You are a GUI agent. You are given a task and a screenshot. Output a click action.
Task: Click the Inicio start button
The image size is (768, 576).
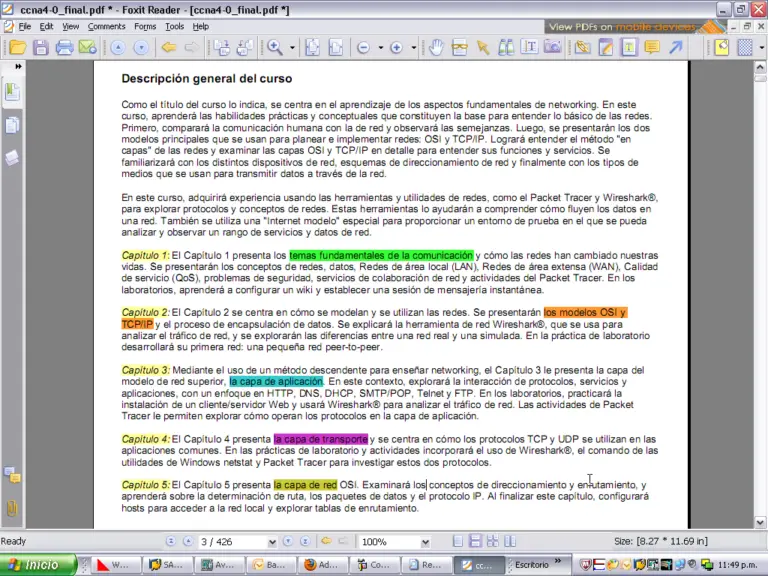pos(38,565)
